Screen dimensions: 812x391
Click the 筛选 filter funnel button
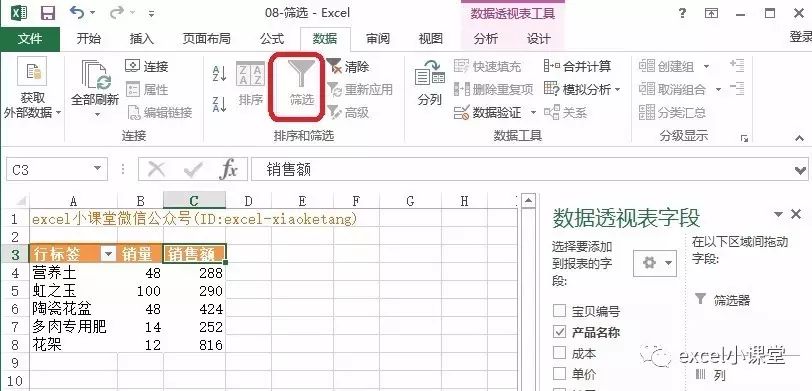(x=301, y=83)
